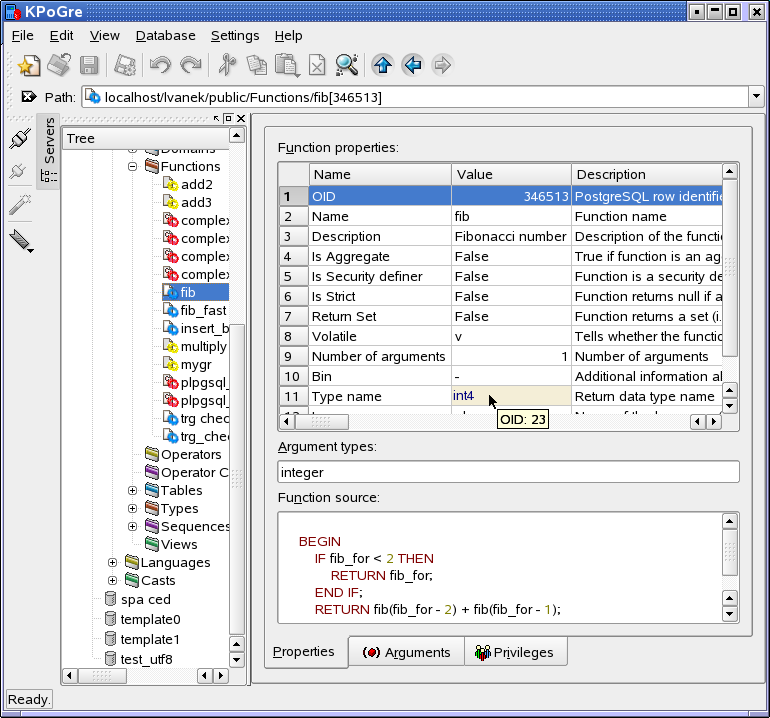This screenshot has width=770, height=718.
Task: Switch to the Arguments tab
Action: 406,652
